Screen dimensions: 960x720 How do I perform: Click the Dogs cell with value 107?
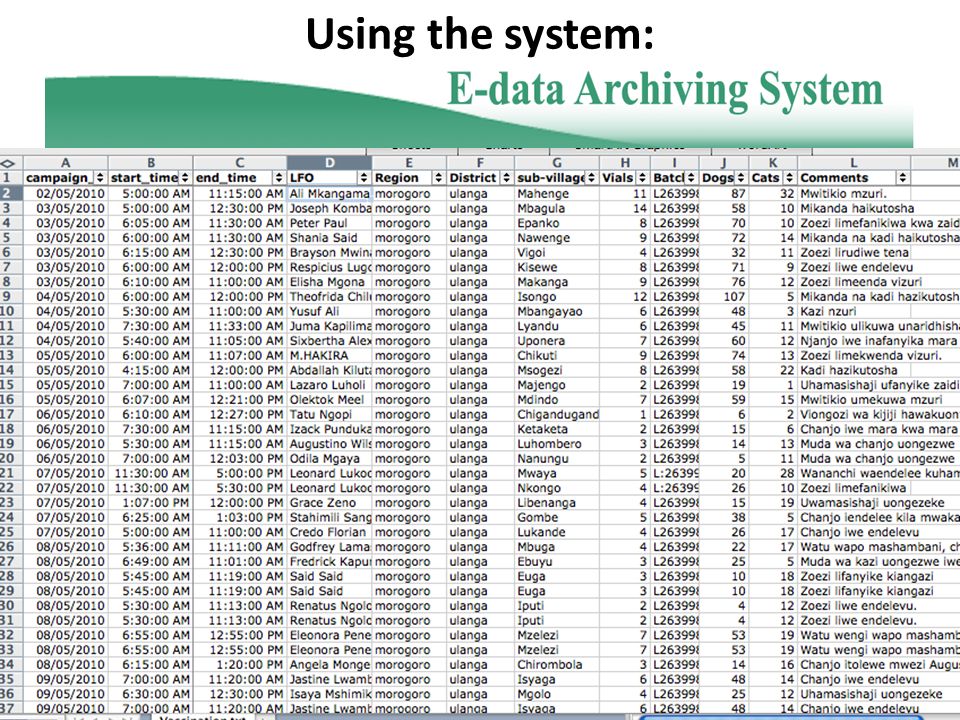pyautogui.click(x=724, y=296)
